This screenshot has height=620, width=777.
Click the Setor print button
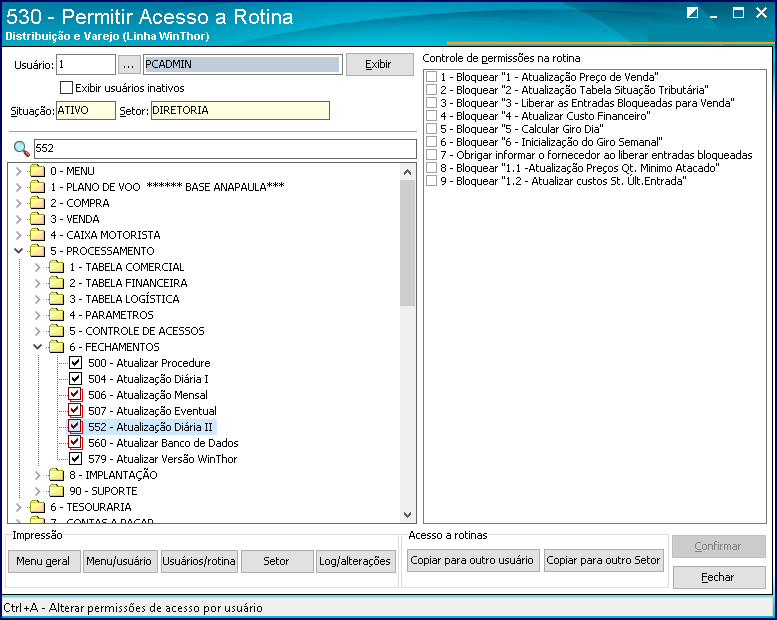pos(277,561)
